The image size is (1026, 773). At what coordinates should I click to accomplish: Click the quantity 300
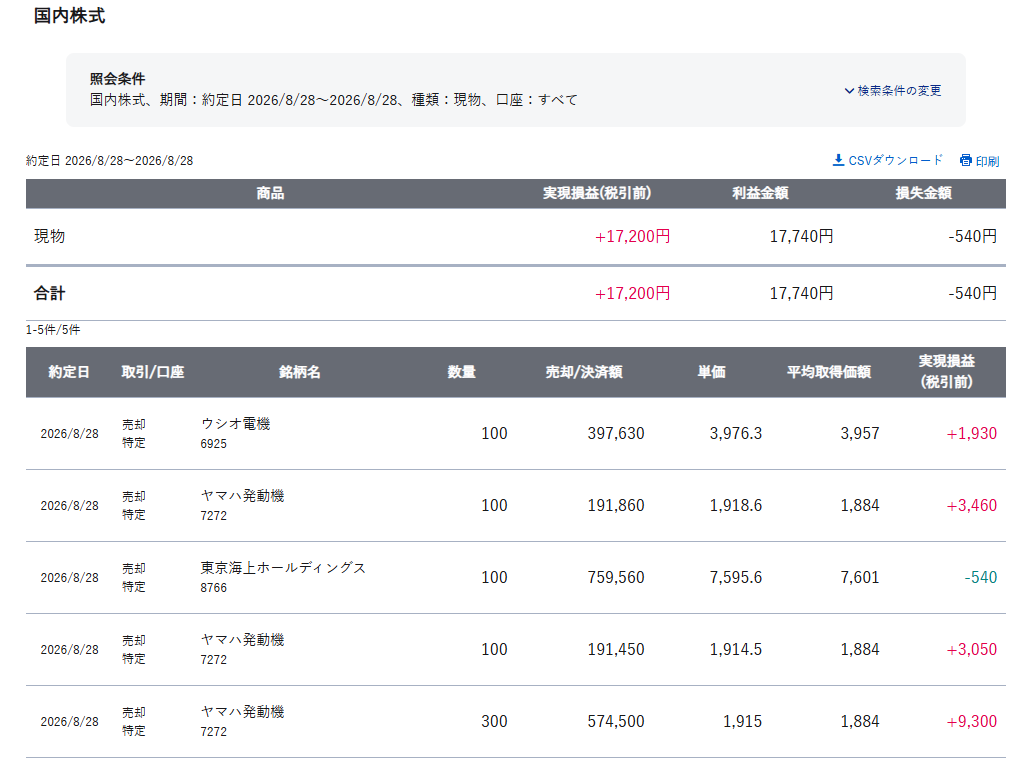click(x=494, y=721)
